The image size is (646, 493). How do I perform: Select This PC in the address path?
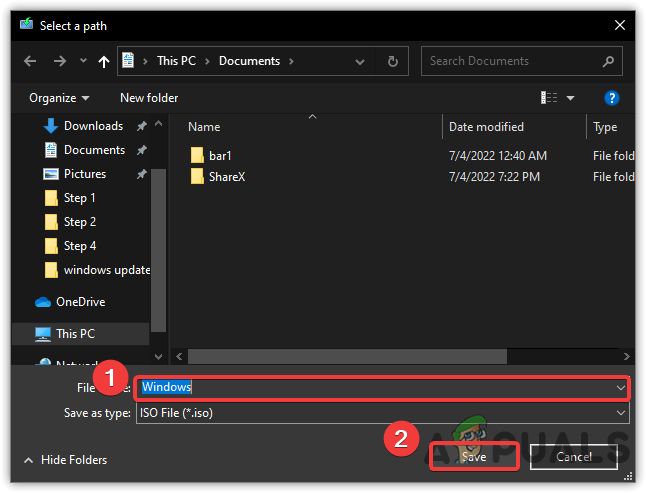tap(176, 61)
